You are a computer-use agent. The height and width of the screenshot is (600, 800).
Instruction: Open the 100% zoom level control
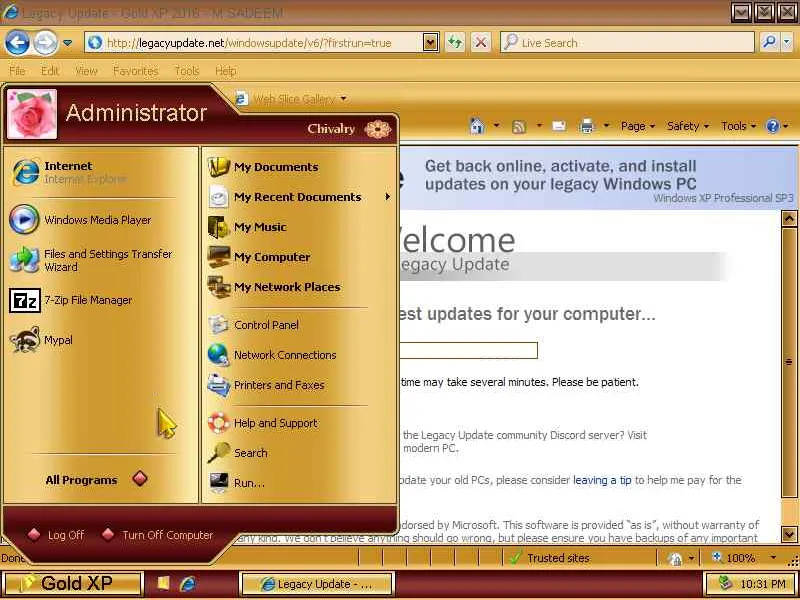(745, 558)
